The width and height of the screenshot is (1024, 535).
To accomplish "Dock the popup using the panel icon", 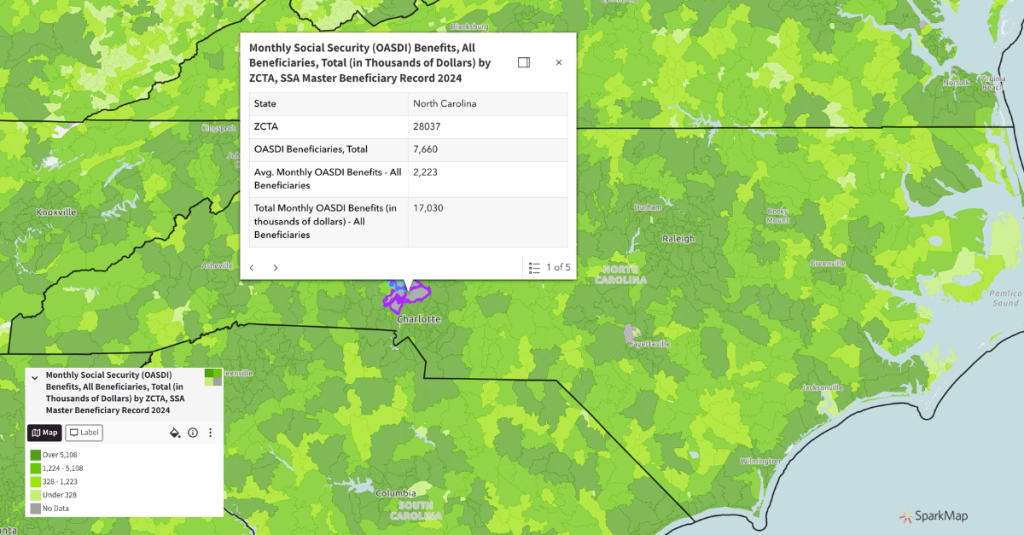I will [524, 63].
